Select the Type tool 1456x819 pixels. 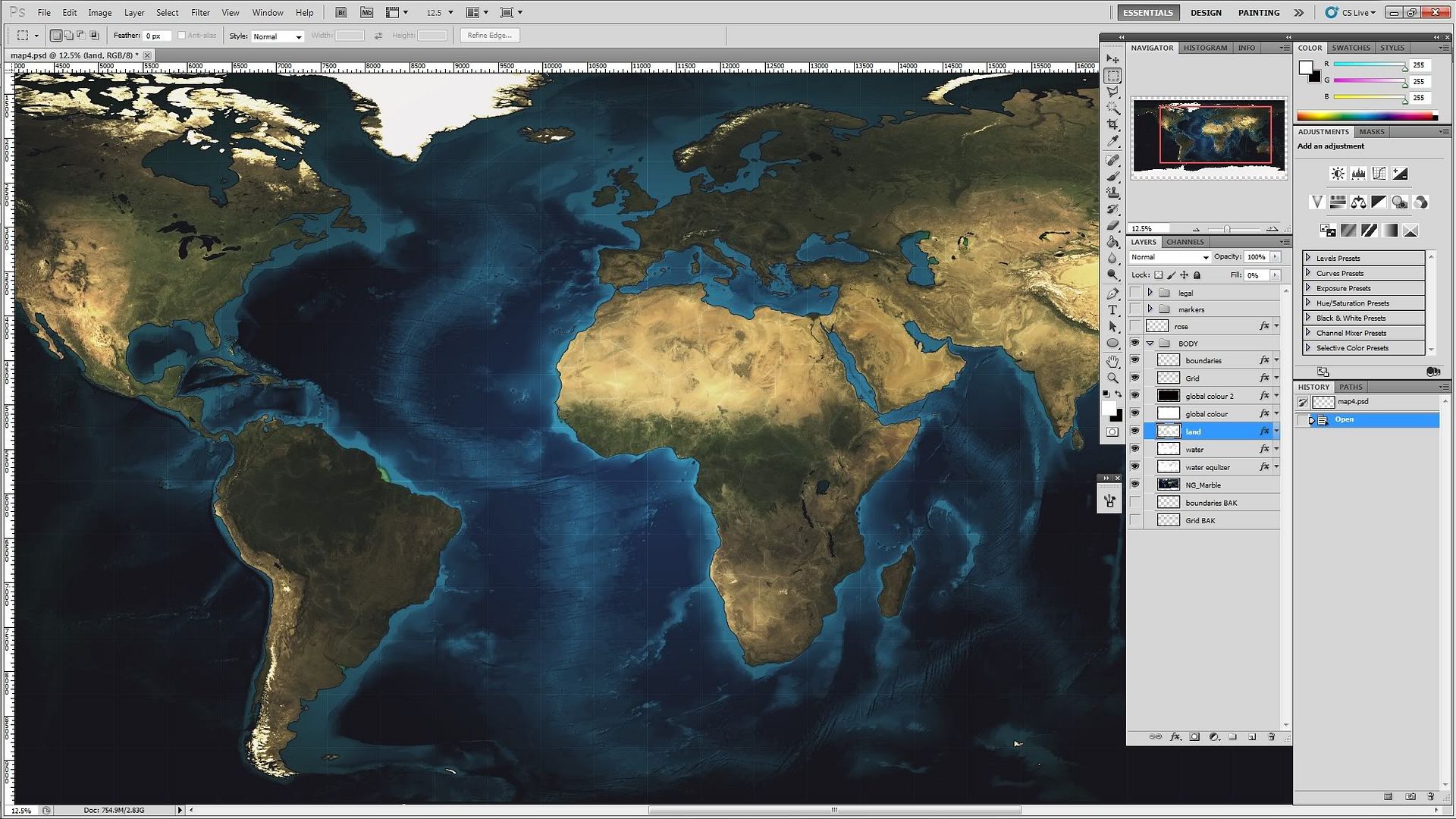click(1113, 310)
